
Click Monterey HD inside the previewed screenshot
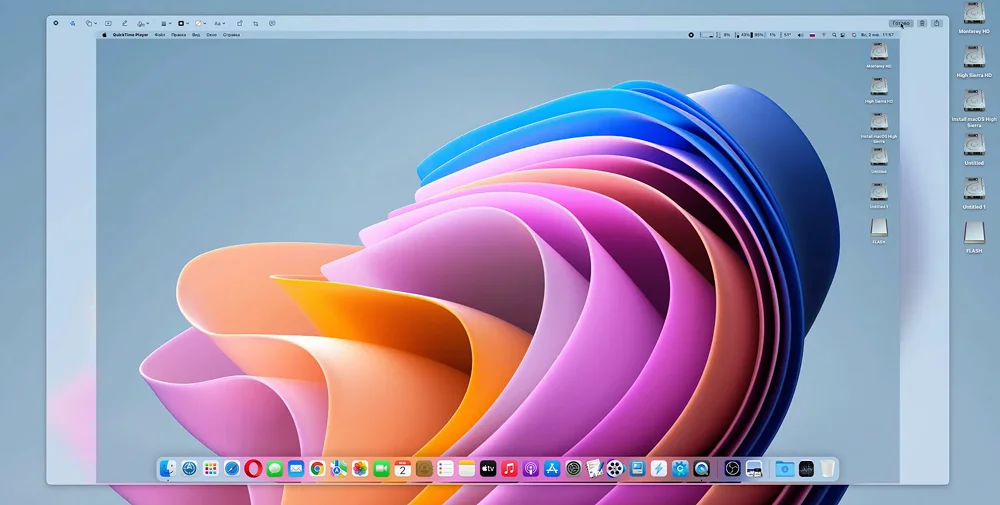[x=879, y=55]
